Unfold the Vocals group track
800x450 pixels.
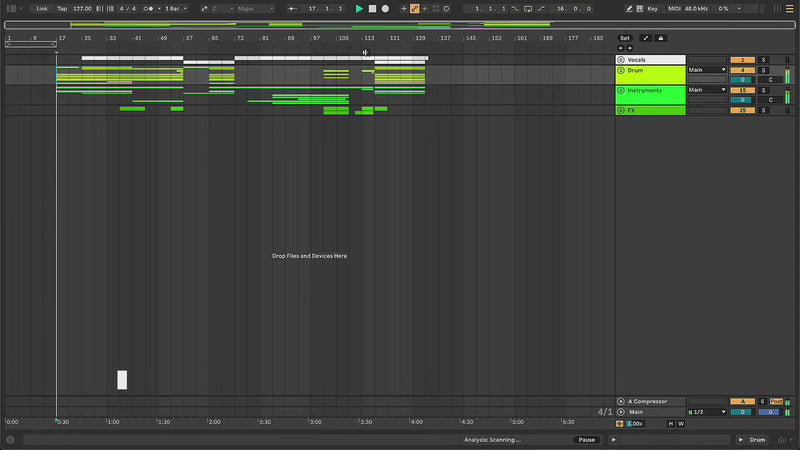(621, 60)
